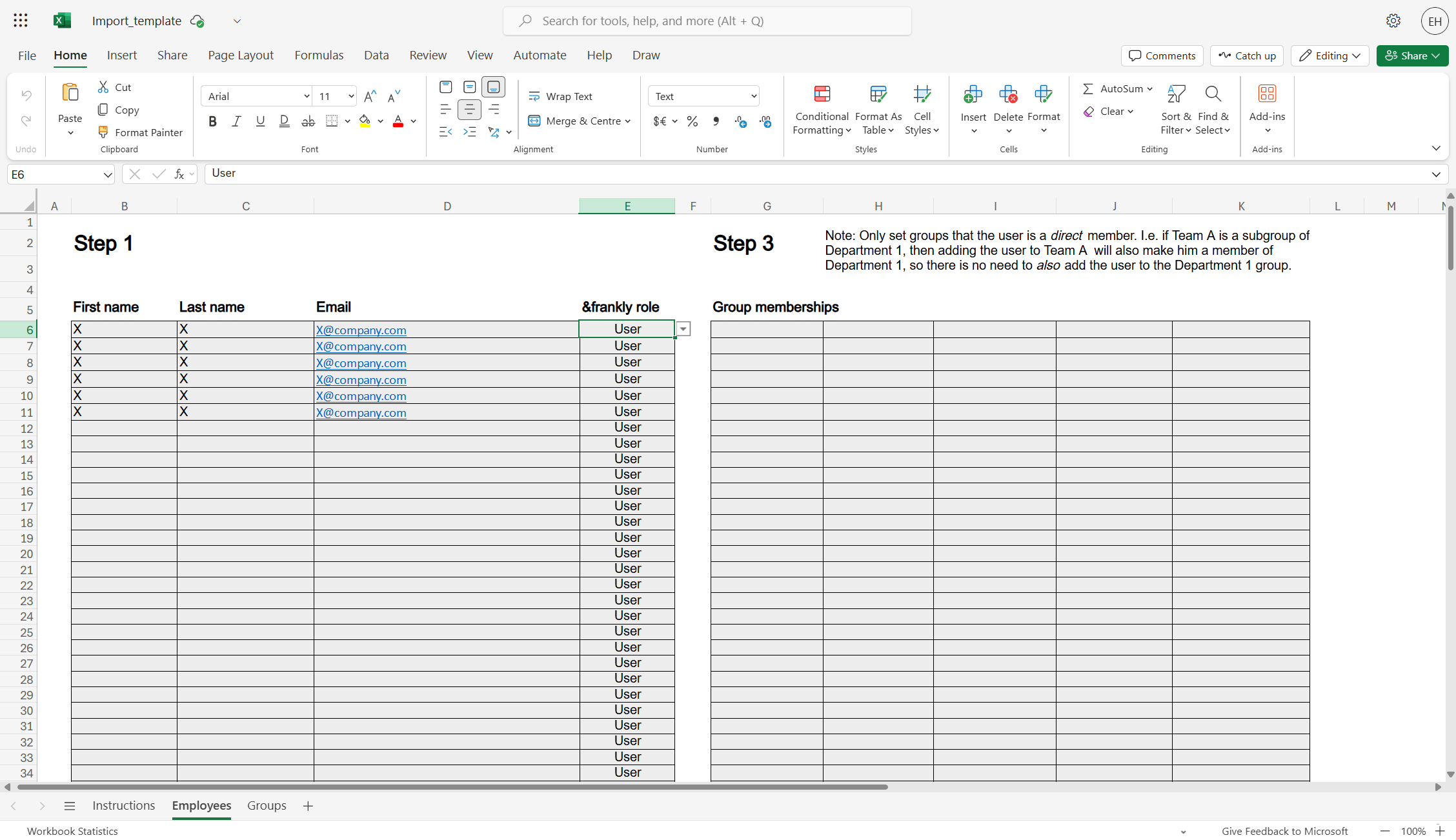Toggle Wrap Text
1456x840 pixels.
tap(560, 96)
